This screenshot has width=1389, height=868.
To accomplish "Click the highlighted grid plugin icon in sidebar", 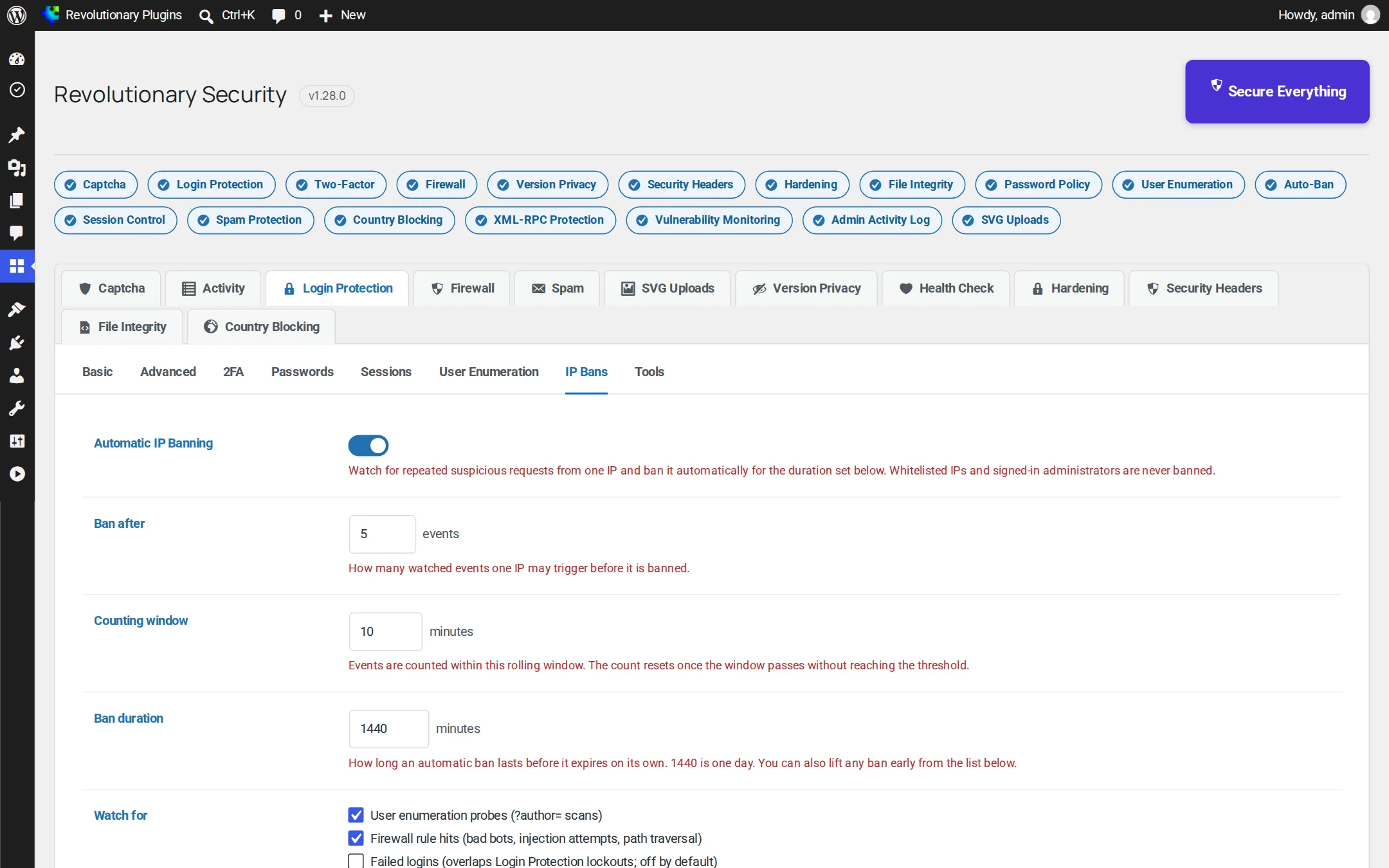I will [x=17, y=266].
